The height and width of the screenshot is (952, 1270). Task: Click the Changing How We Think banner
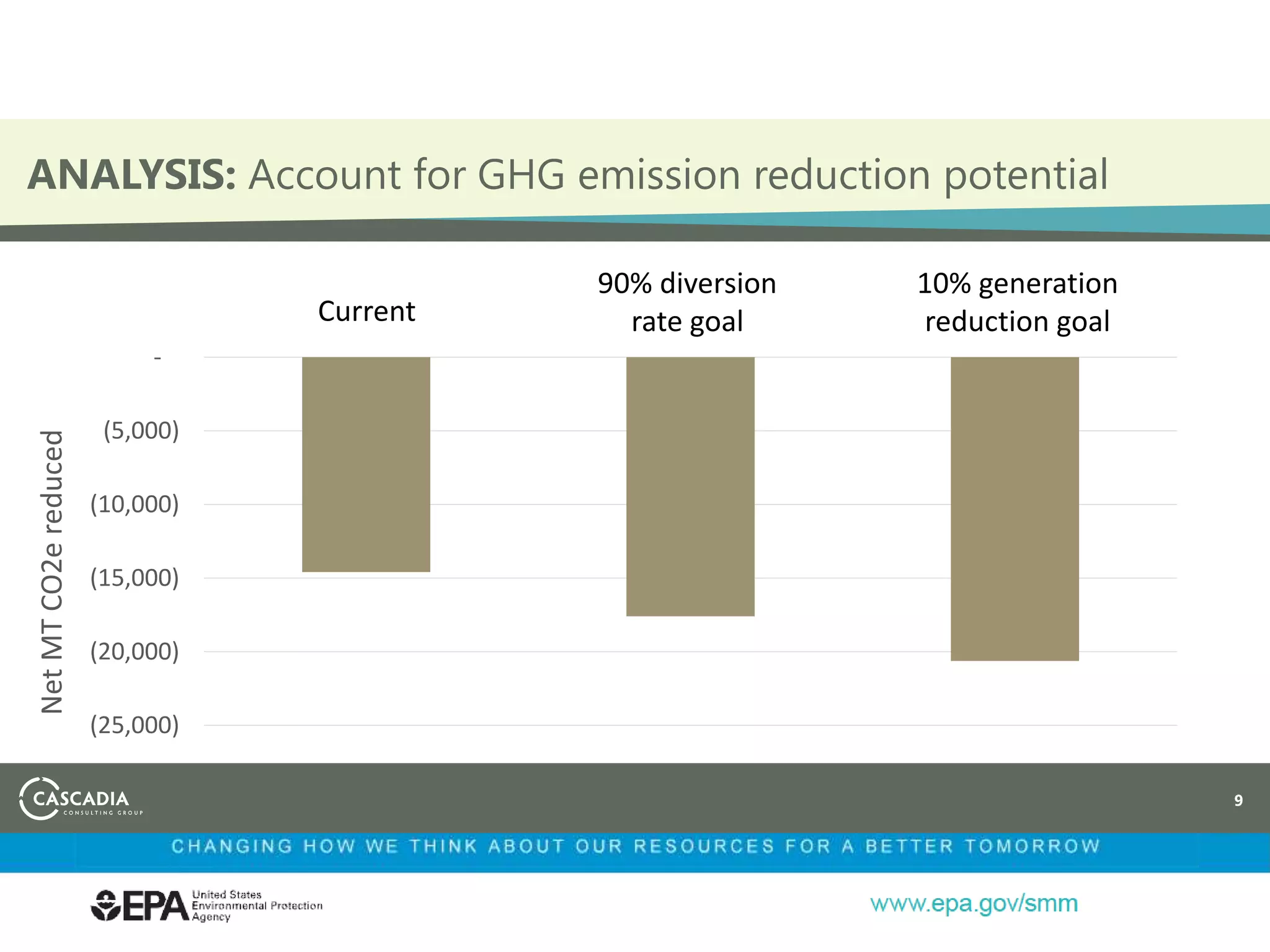(x=635, y=847)
